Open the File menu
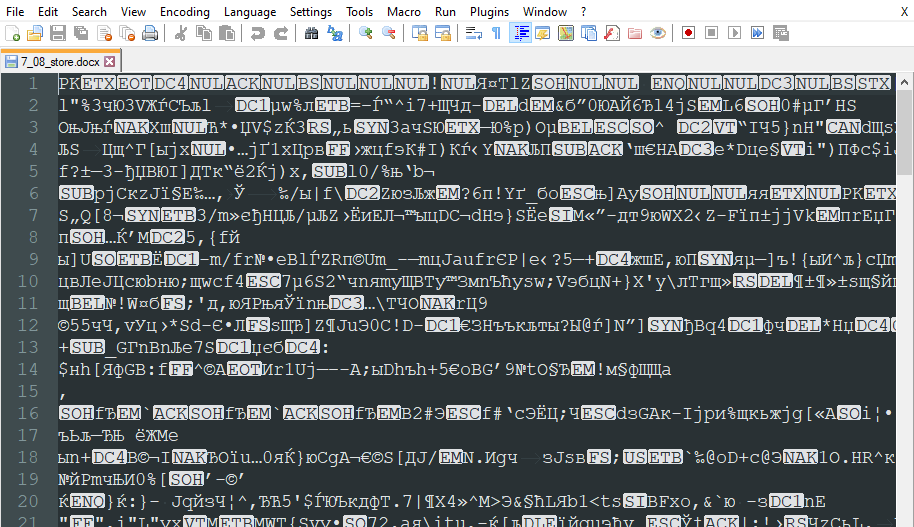Screen dimensions: 914x527 [x=15, y=12]
